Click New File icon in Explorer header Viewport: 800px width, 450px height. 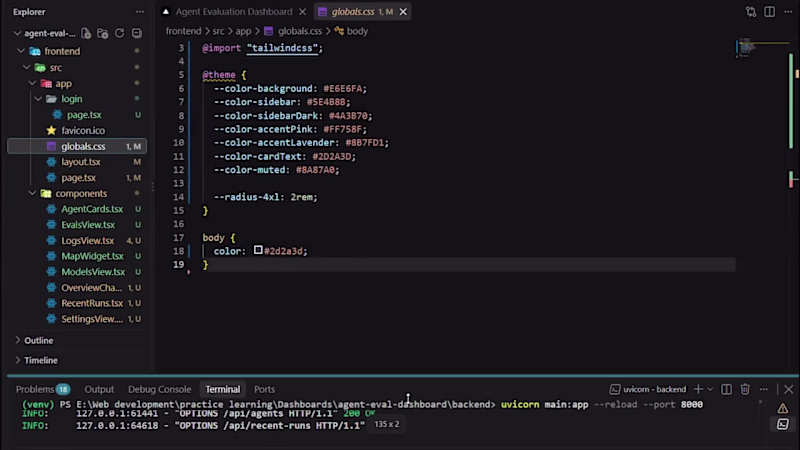(x=86, y=34)
